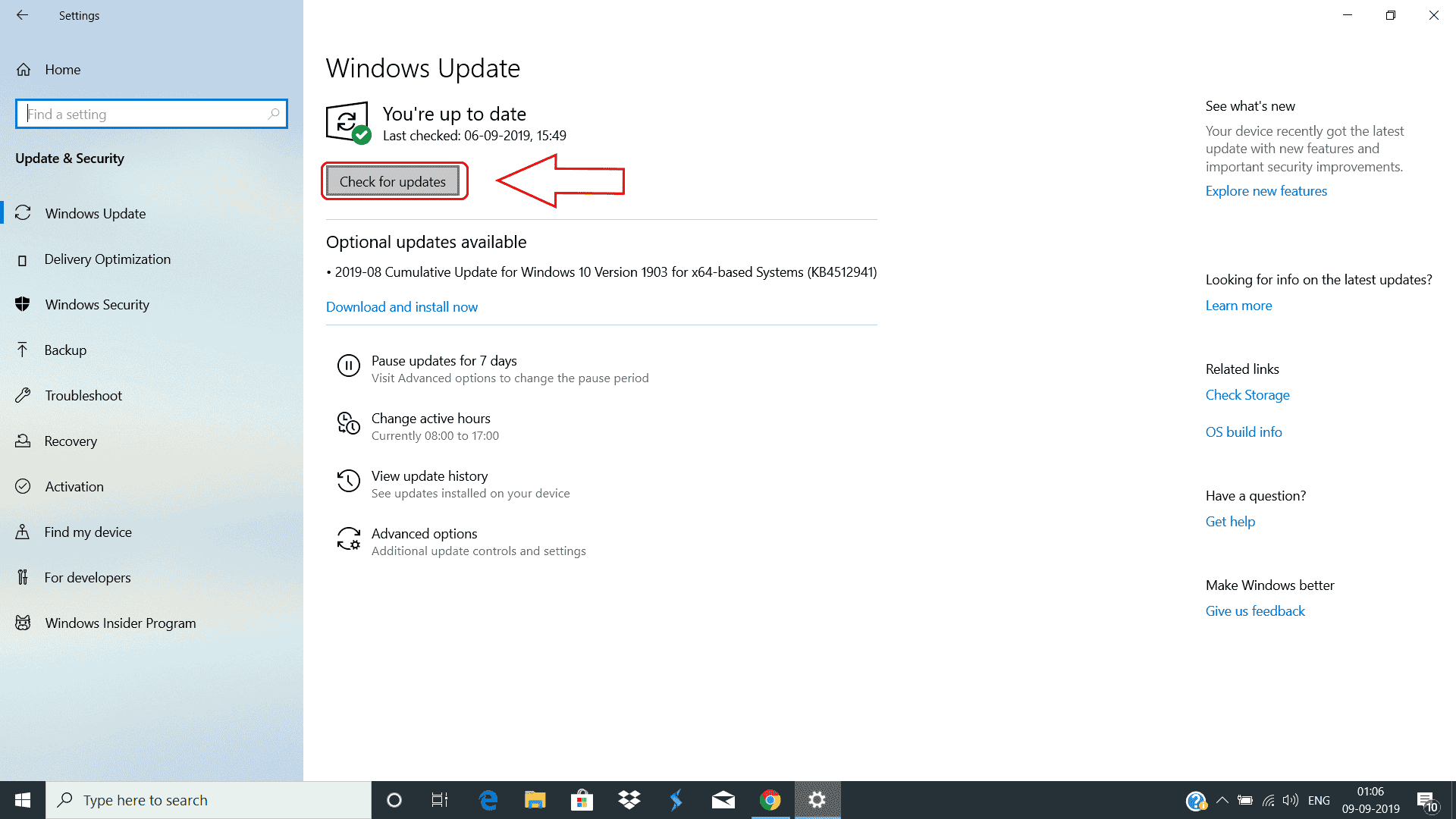Click the Windows Security shield icon
The image size is (1456, 819).
[x=23, y=304]
